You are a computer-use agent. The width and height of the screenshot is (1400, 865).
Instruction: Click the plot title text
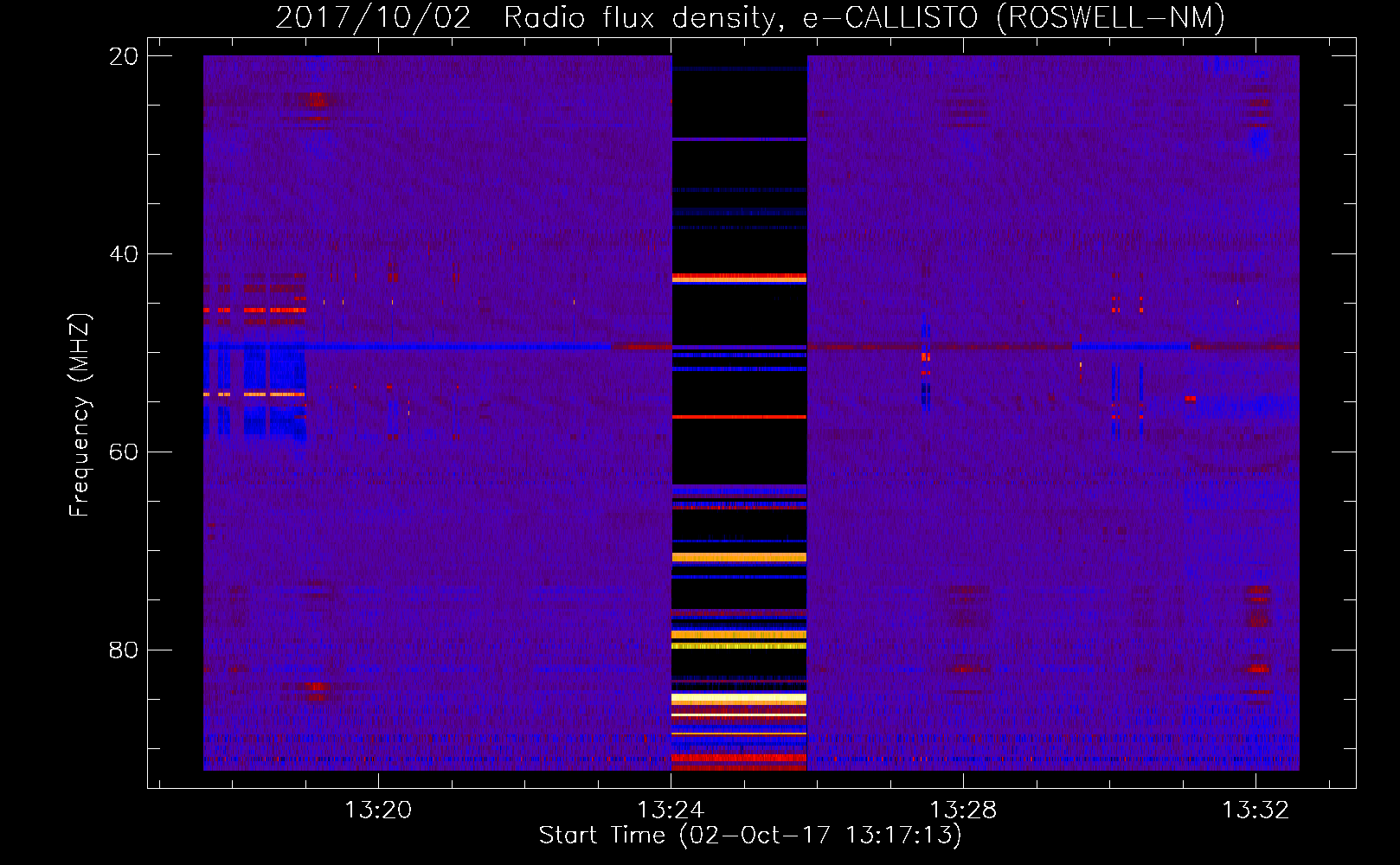(750, 17)
